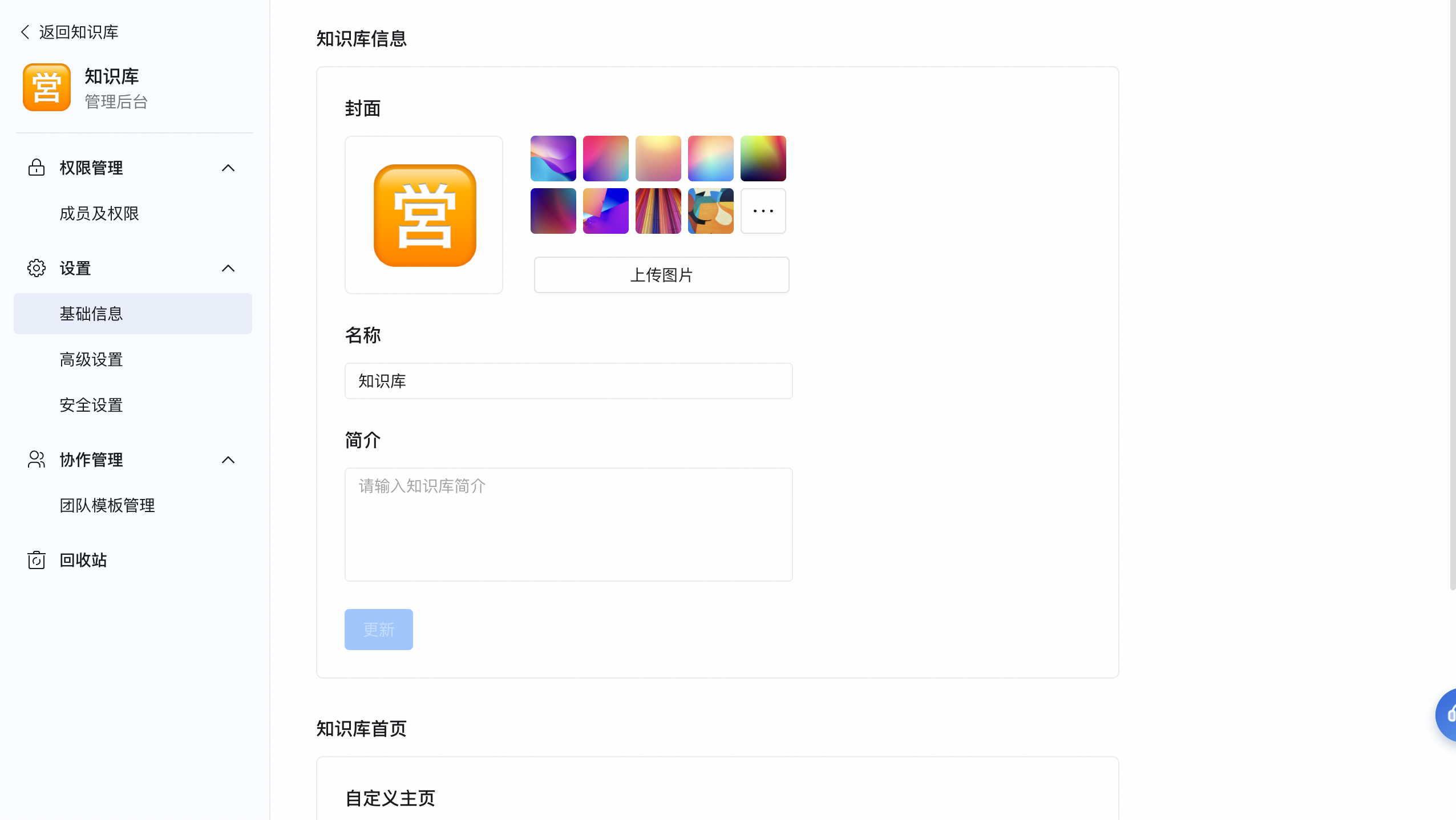Focus the 名称 input field
This screenshot has width=1456, height=820.
569,381
